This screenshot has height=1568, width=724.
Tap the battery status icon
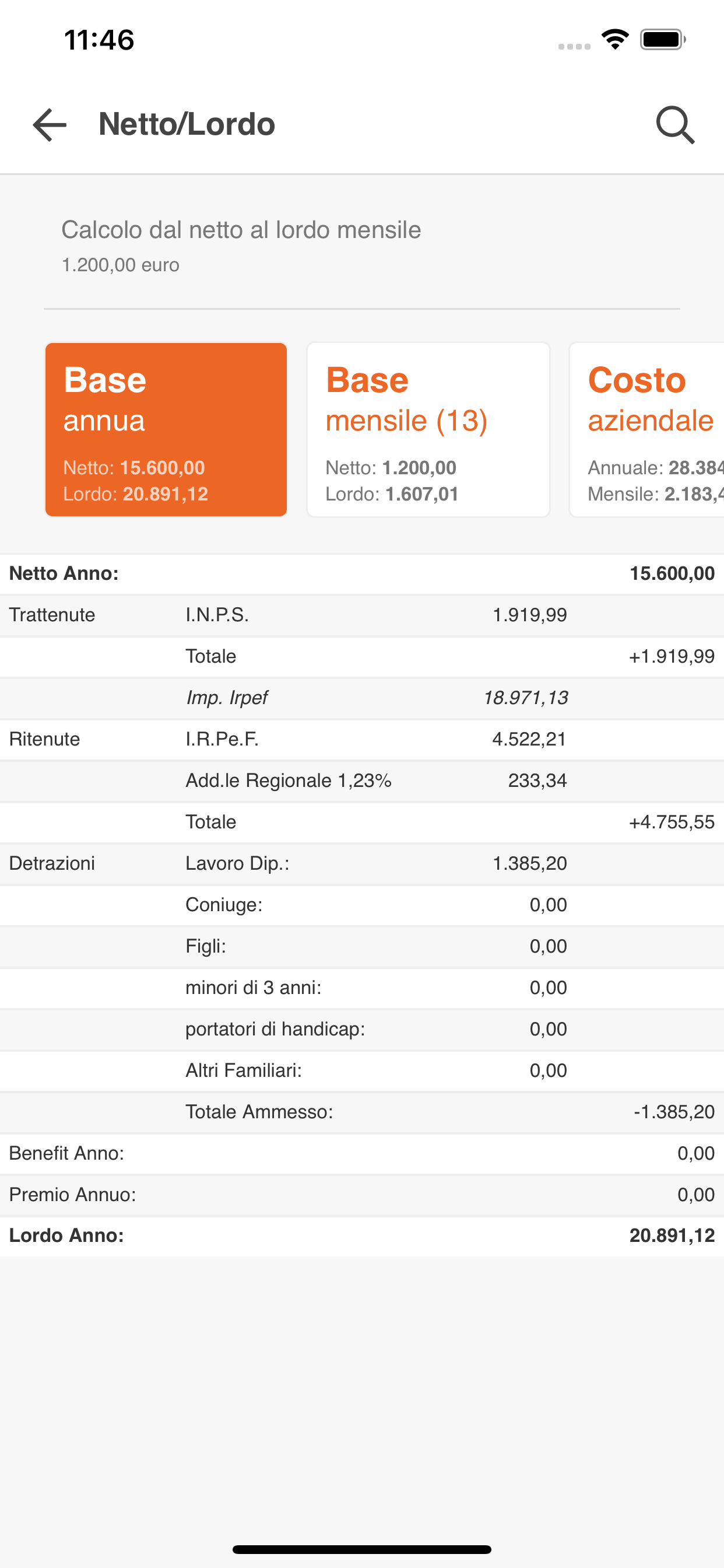663,40
